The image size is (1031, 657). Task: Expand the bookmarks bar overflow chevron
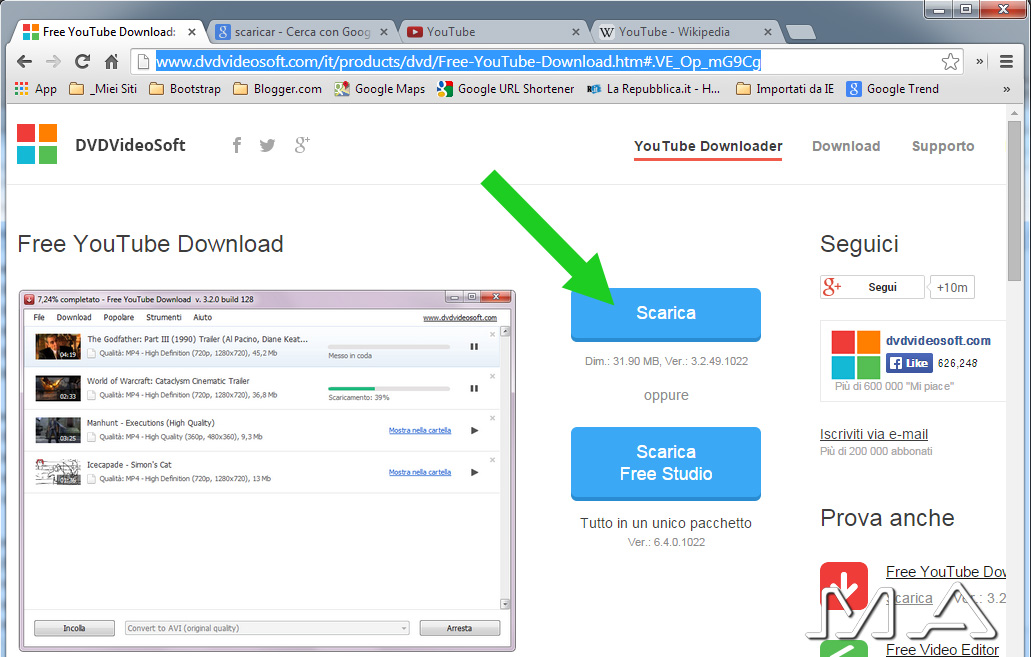point(1007,89)
